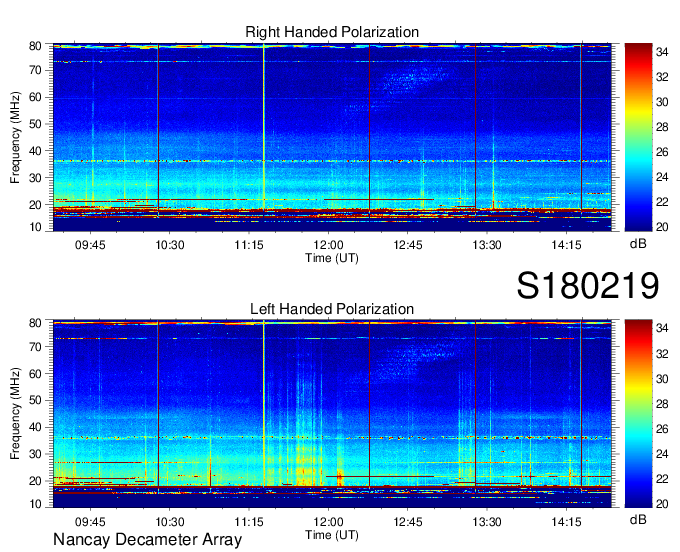Screen dimensions: 680x552
Task: Click "13:30" time tick under Right Handed plot
Action: coord(487,245)
